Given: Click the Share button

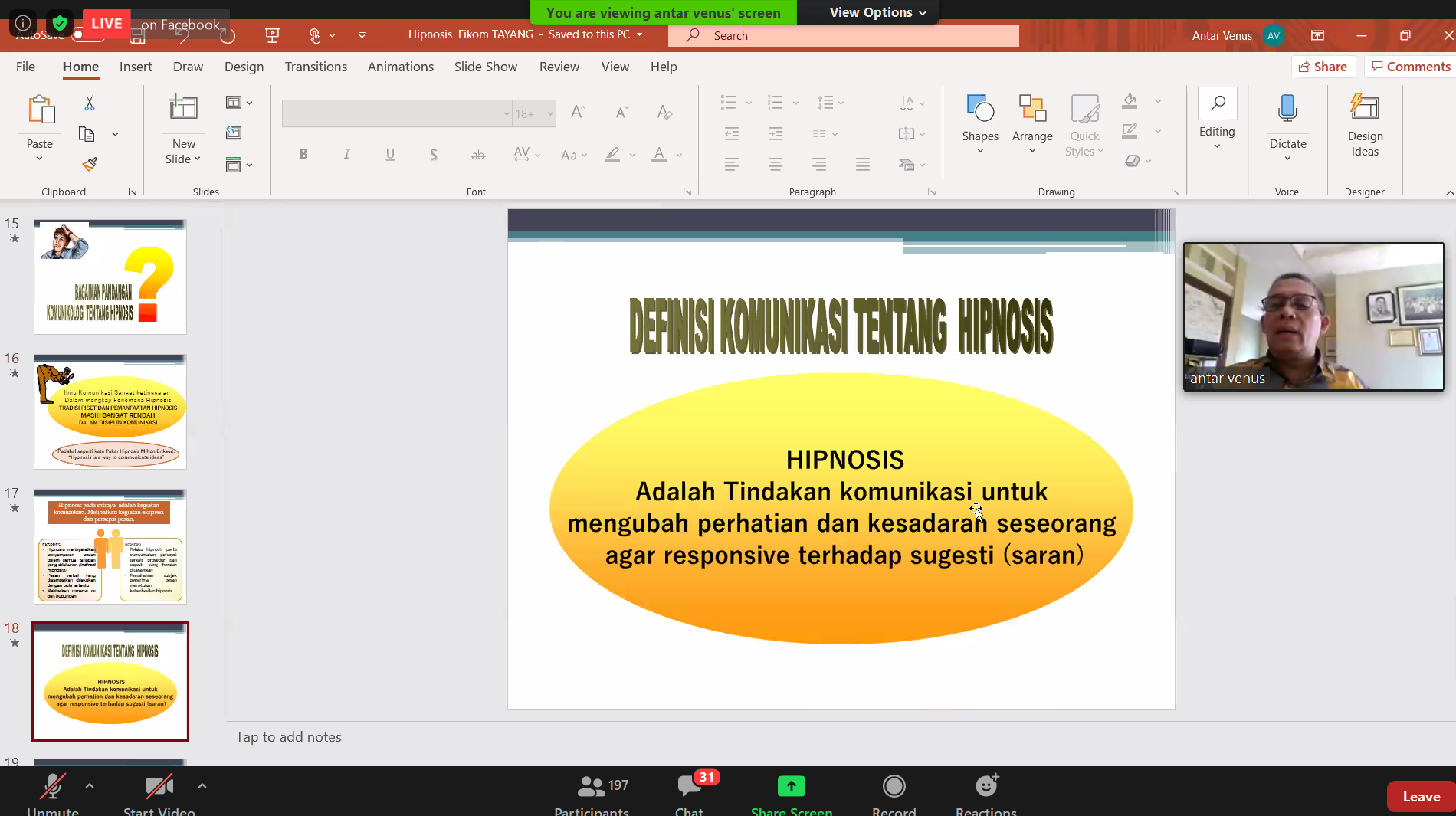Looking at the screenshot, I should point(1323,67).
